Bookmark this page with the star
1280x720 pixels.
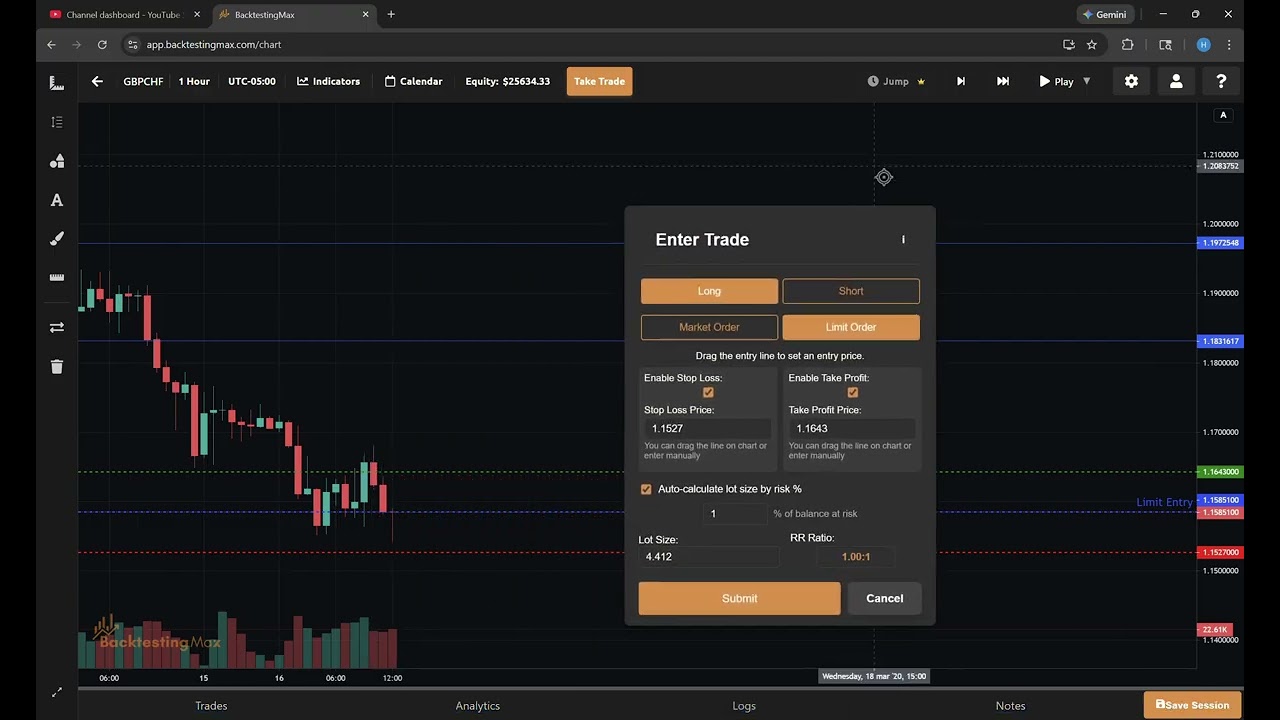coord(1092,45)
